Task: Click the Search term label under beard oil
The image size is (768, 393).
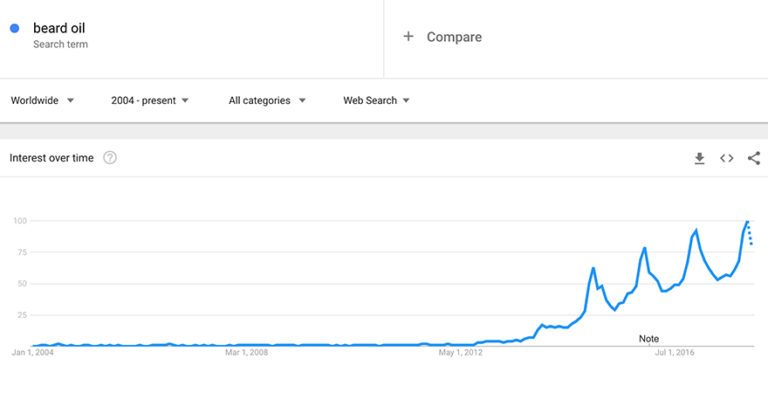Action: click(x=61, y=44)
